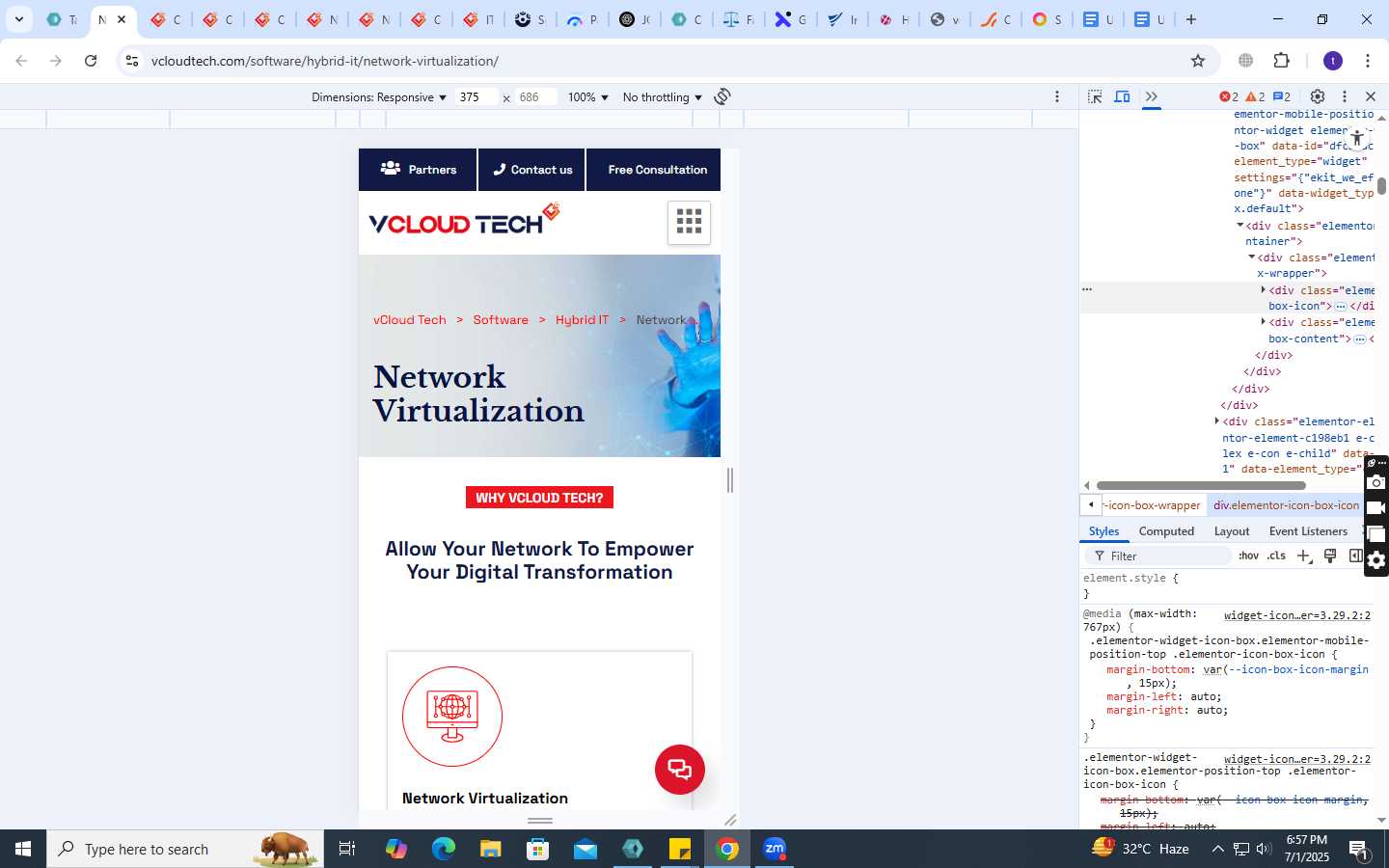Open the blue issues count indicator
Image resolution: width=1389 pixels, height=868 pixels.
tap(1282, 96)
